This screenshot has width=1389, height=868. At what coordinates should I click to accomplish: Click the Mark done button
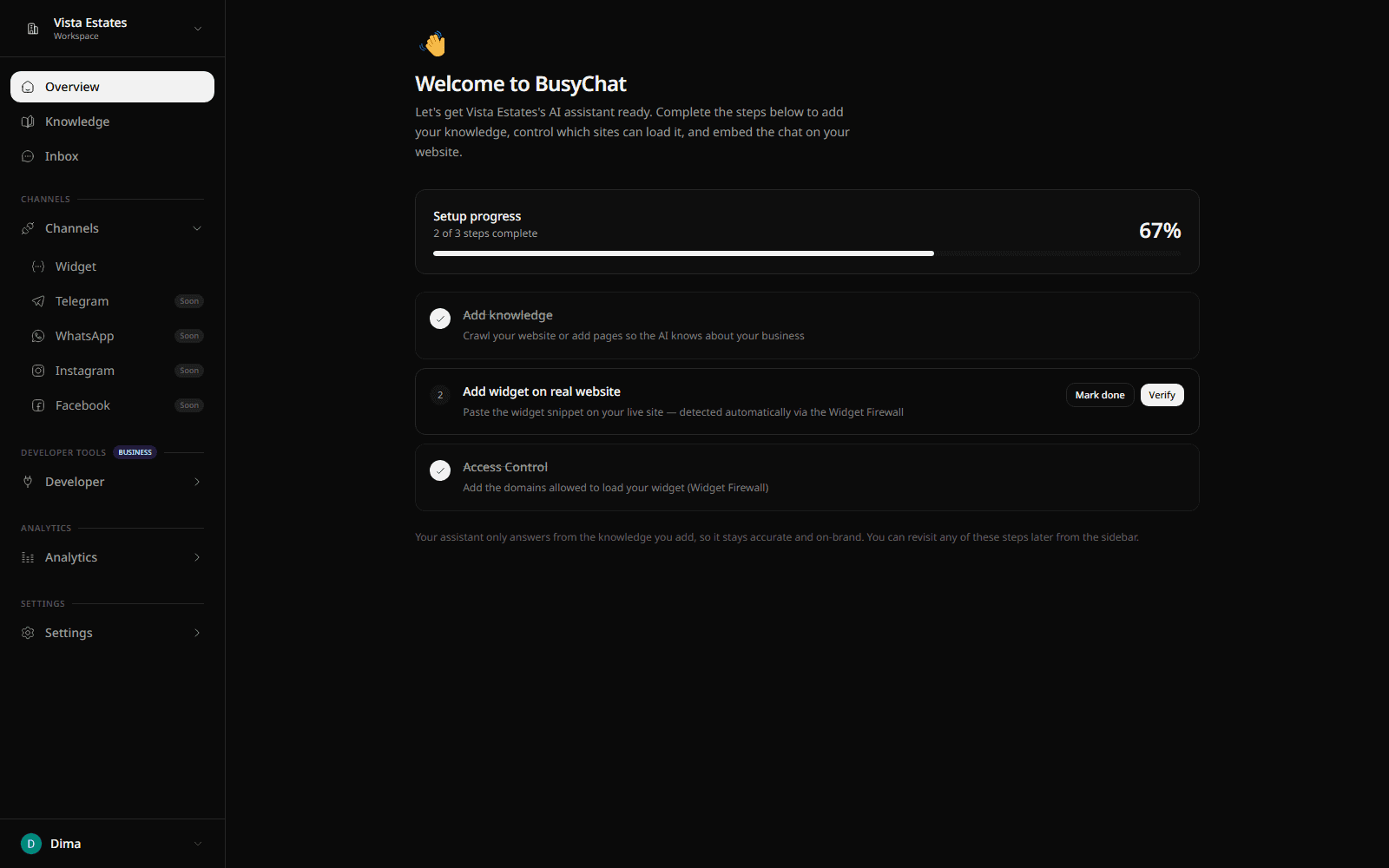coord(1100,395)
